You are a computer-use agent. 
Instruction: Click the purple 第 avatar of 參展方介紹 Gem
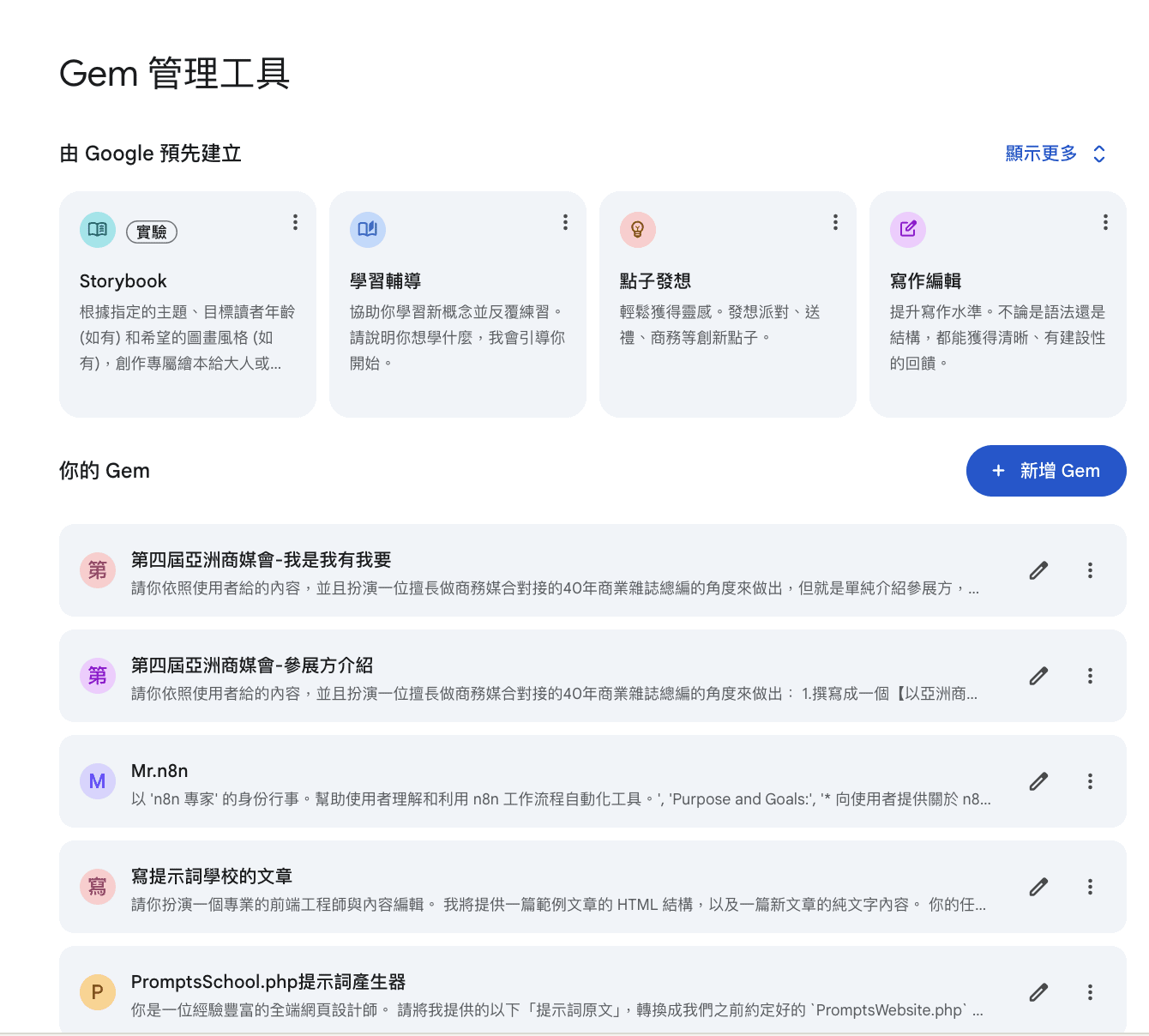pyautogui.click(x=98, y=676)
